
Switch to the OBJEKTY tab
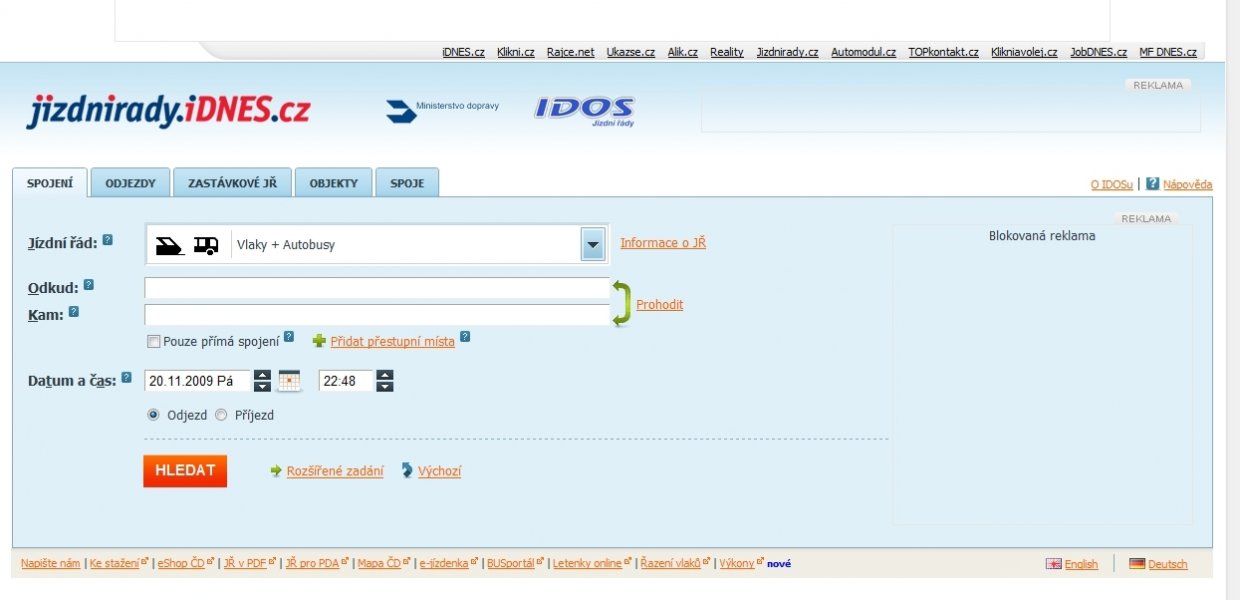point(333,184)
